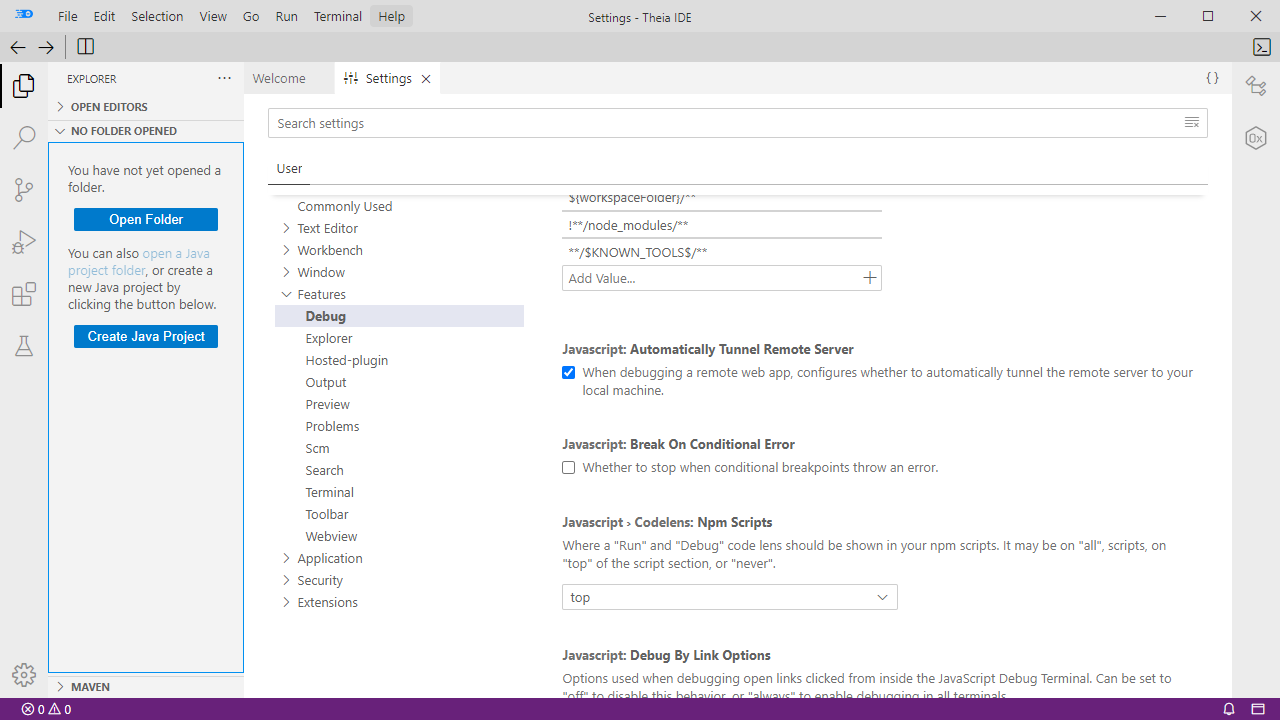Uncheck Automatically Tunnel Remote Server
The height and width of the screenshot is (720, 1280).
569,373
